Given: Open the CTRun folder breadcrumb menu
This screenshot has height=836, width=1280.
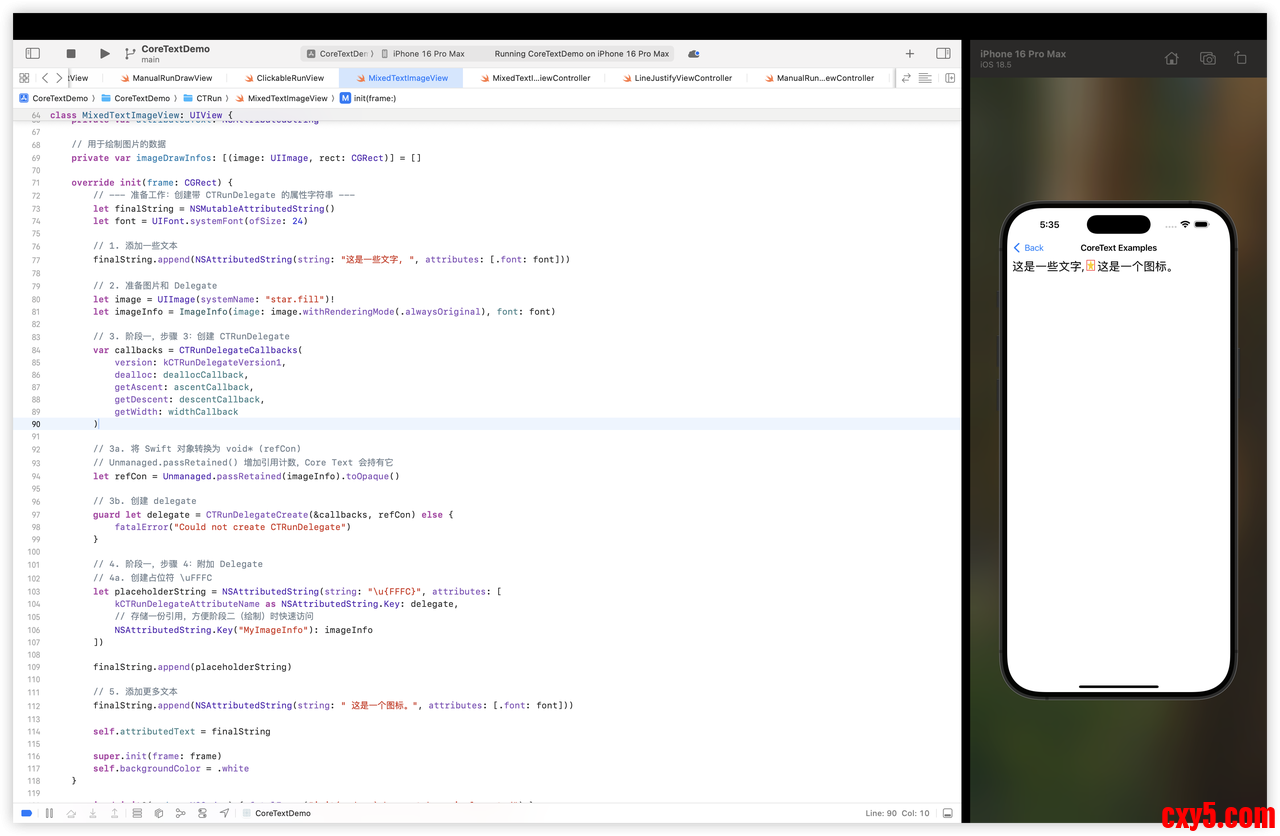Looking at the screenshot, I should [x=208, y=99].
